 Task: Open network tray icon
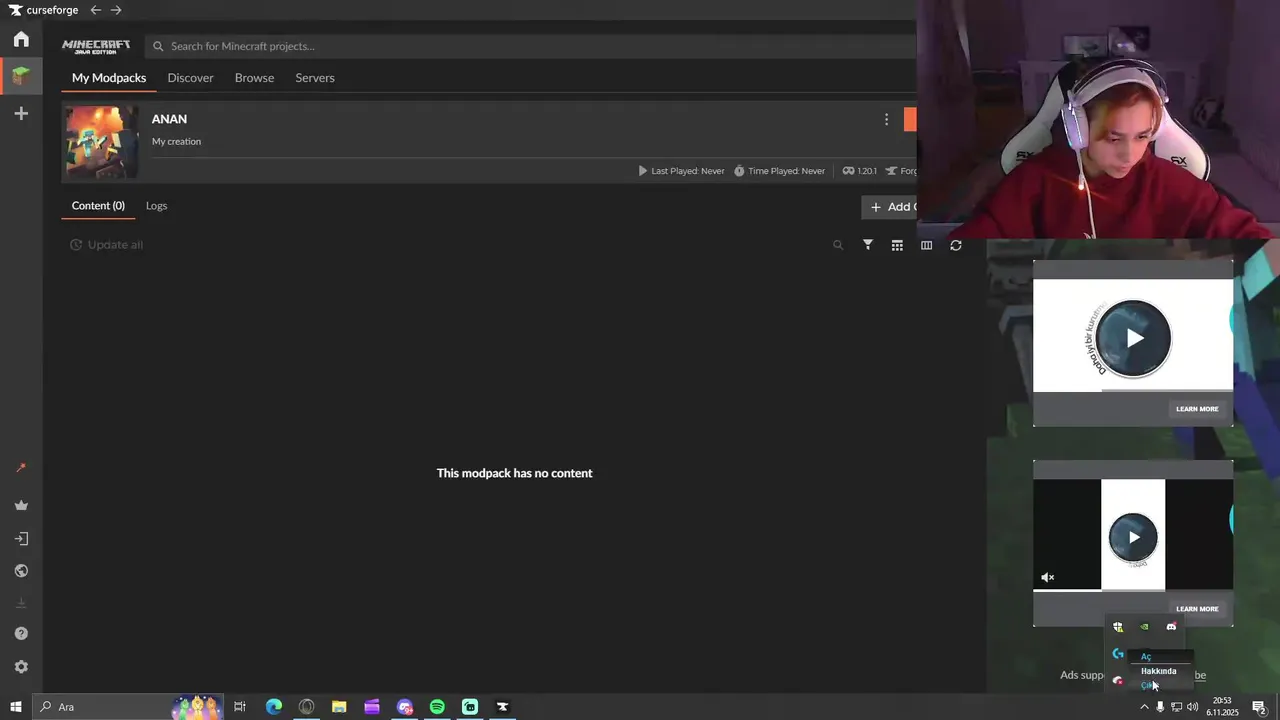point(1176,707)
